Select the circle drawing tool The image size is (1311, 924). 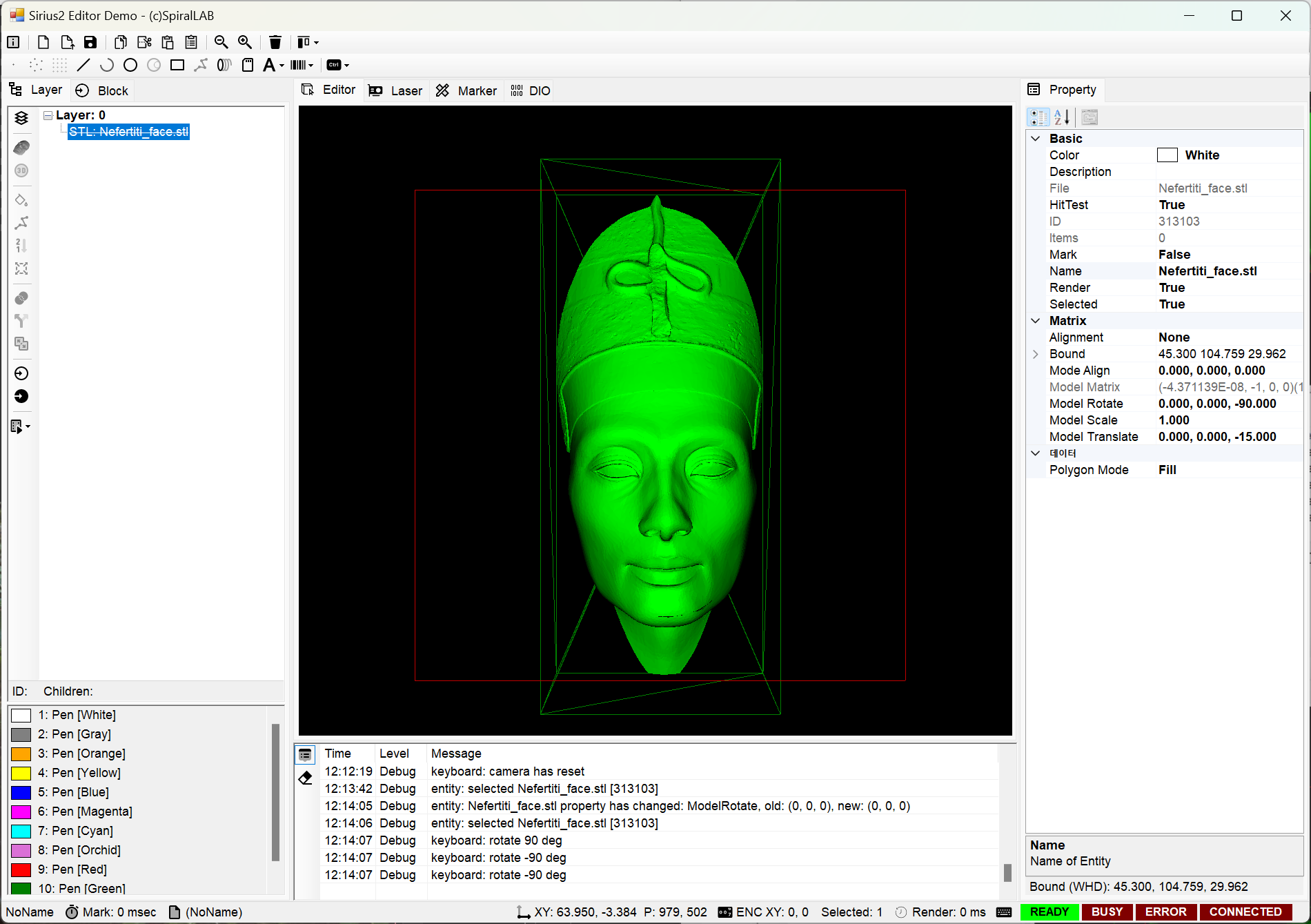click(130, 65)
